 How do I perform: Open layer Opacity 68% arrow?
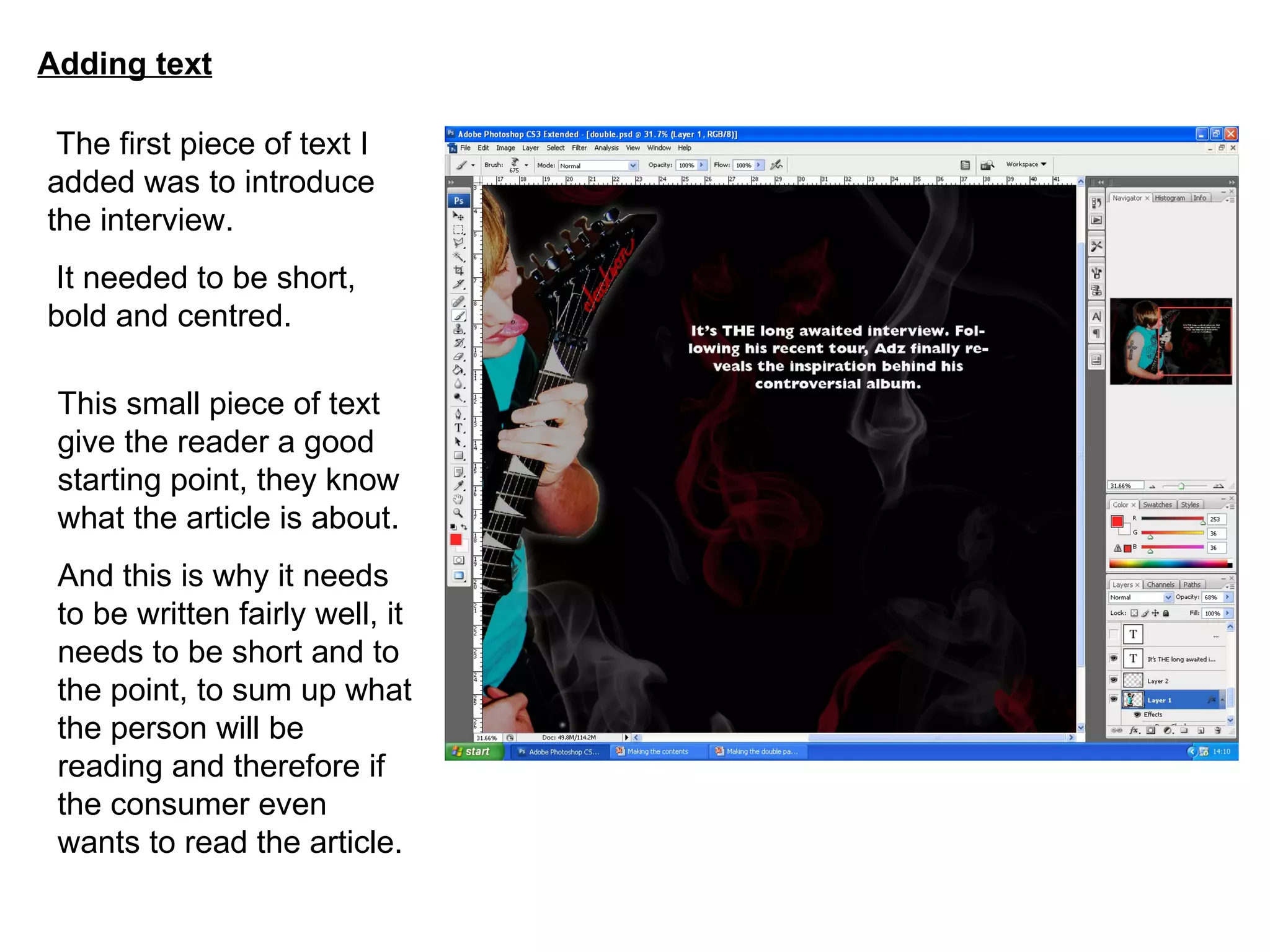coord(1228,597)
